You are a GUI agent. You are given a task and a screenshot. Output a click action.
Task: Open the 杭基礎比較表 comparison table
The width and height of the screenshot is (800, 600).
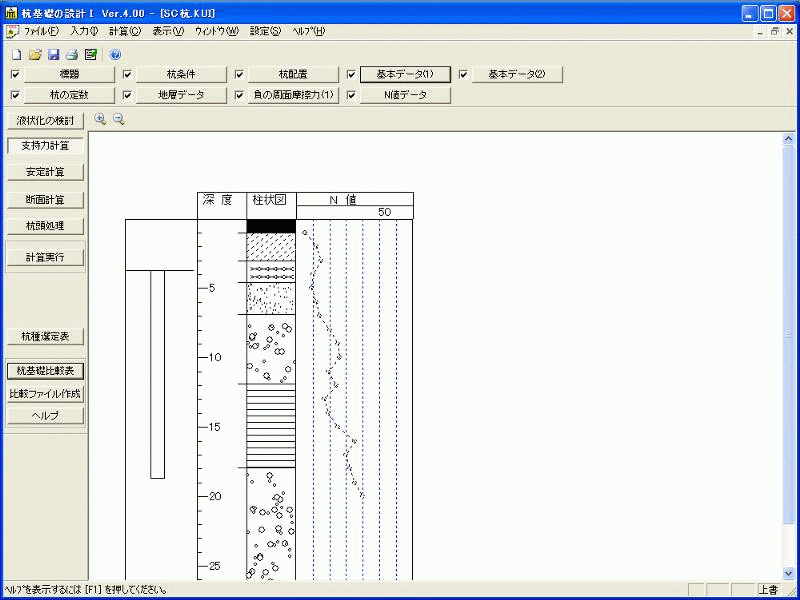pos(44,369)
